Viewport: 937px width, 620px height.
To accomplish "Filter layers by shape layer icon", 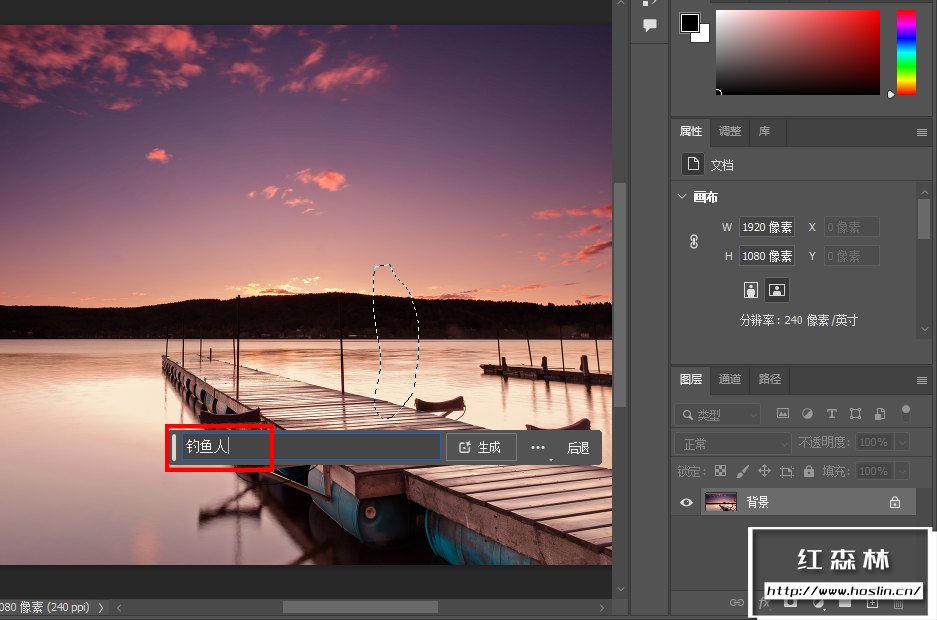I will pyautogui.click(x=855, y=413).
